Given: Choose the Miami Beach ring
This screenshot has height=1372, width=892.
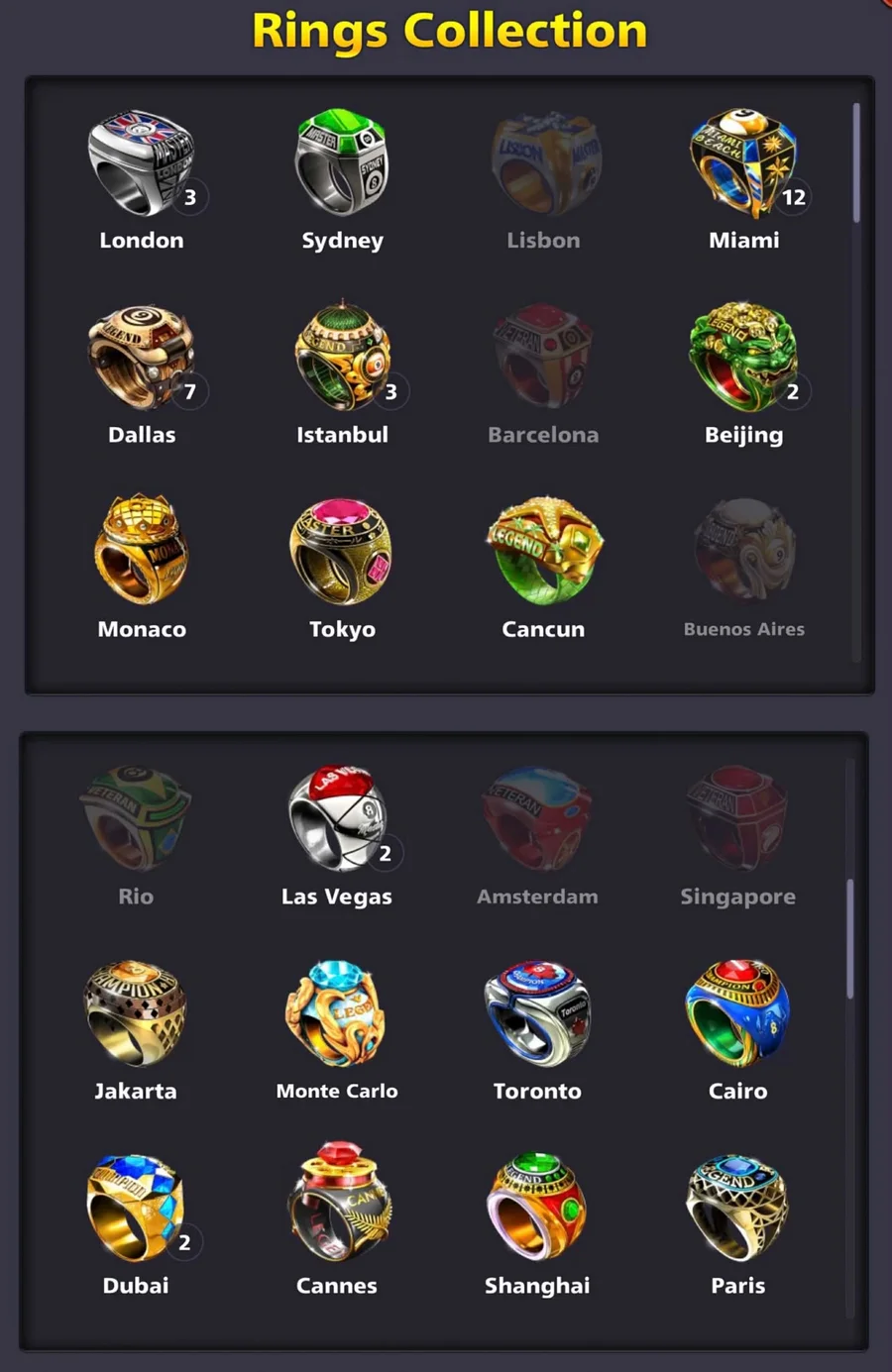Looking at the screenshot, I should click(743, 162).
